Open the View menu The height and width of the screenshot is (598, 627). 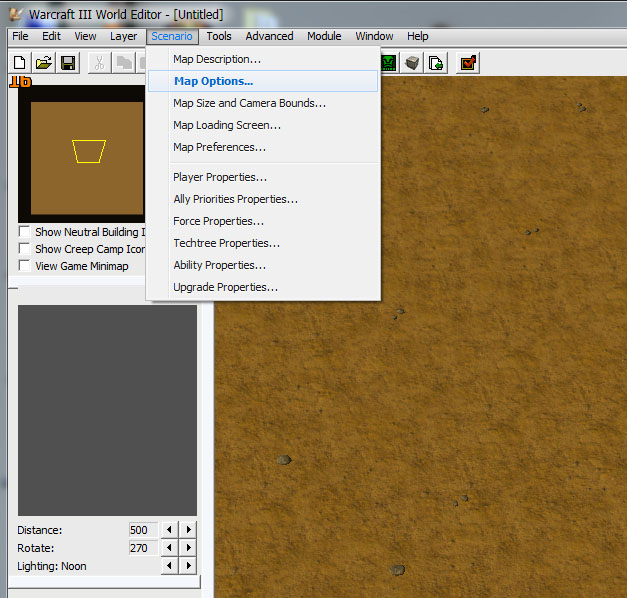(x=85, y=36)
